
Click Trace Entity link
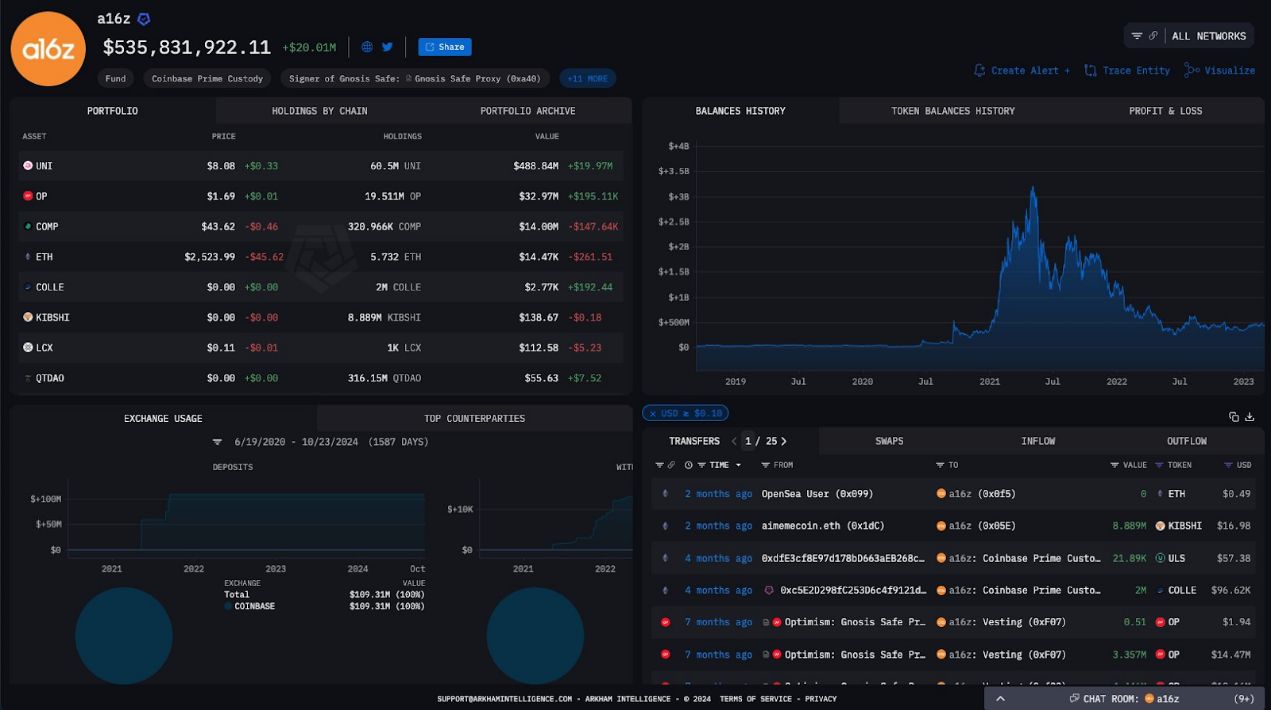point(1127,71)
